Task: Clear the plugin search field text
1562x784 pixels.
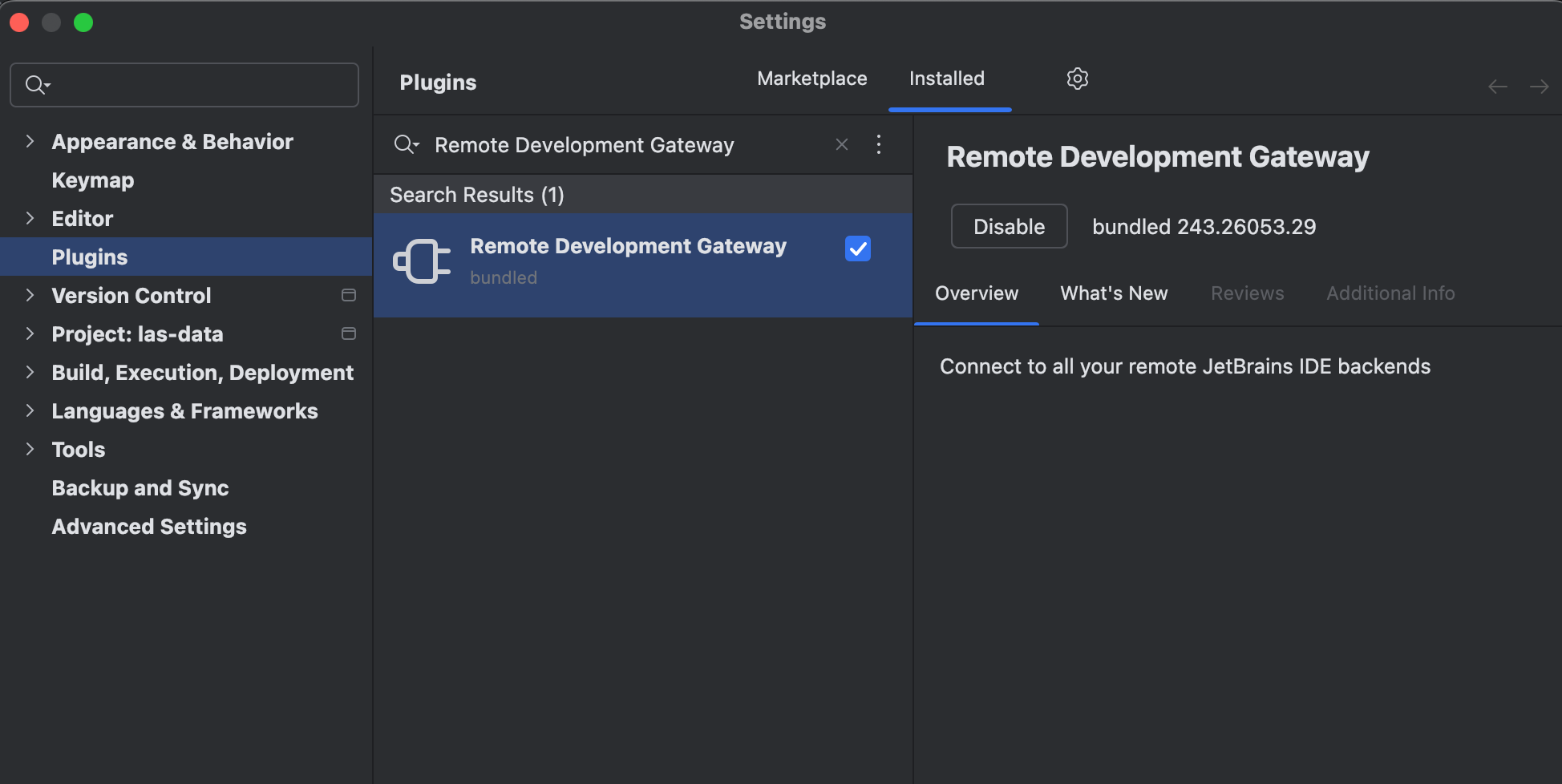Action: (842, 144)
